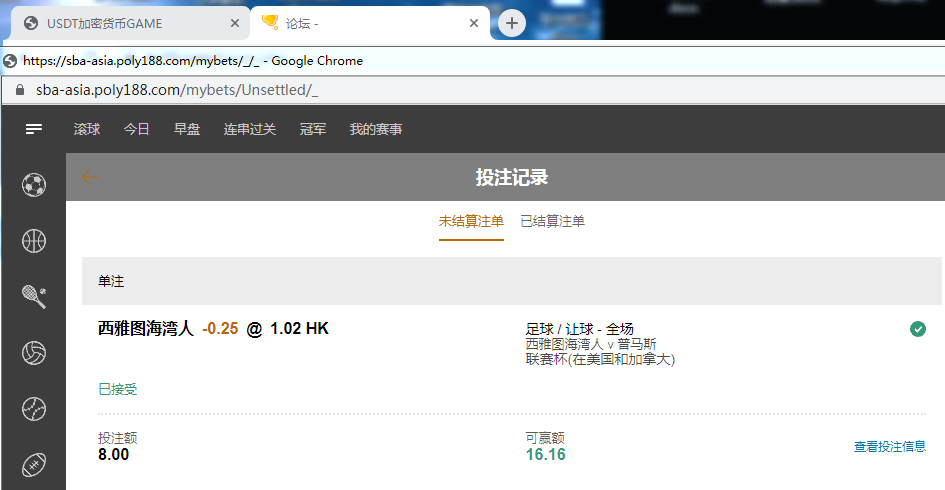Click the padlock icon in address bar
Screen dimensions: 945x490
pyautogui.click(x=19, y=90)
